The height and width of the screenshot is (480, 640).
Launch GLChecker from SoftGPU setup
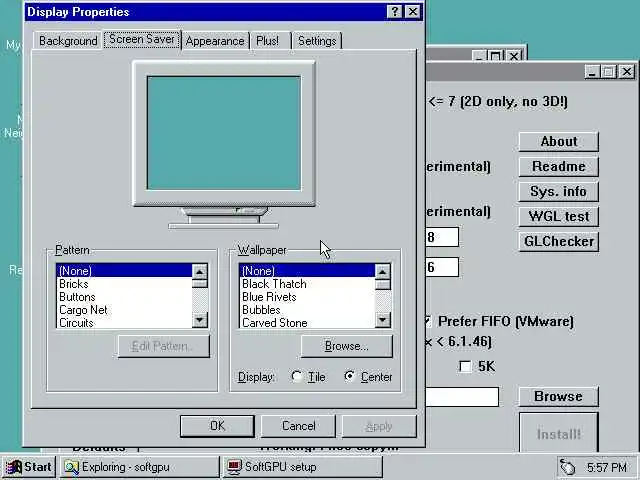click(x=558, y=241)
